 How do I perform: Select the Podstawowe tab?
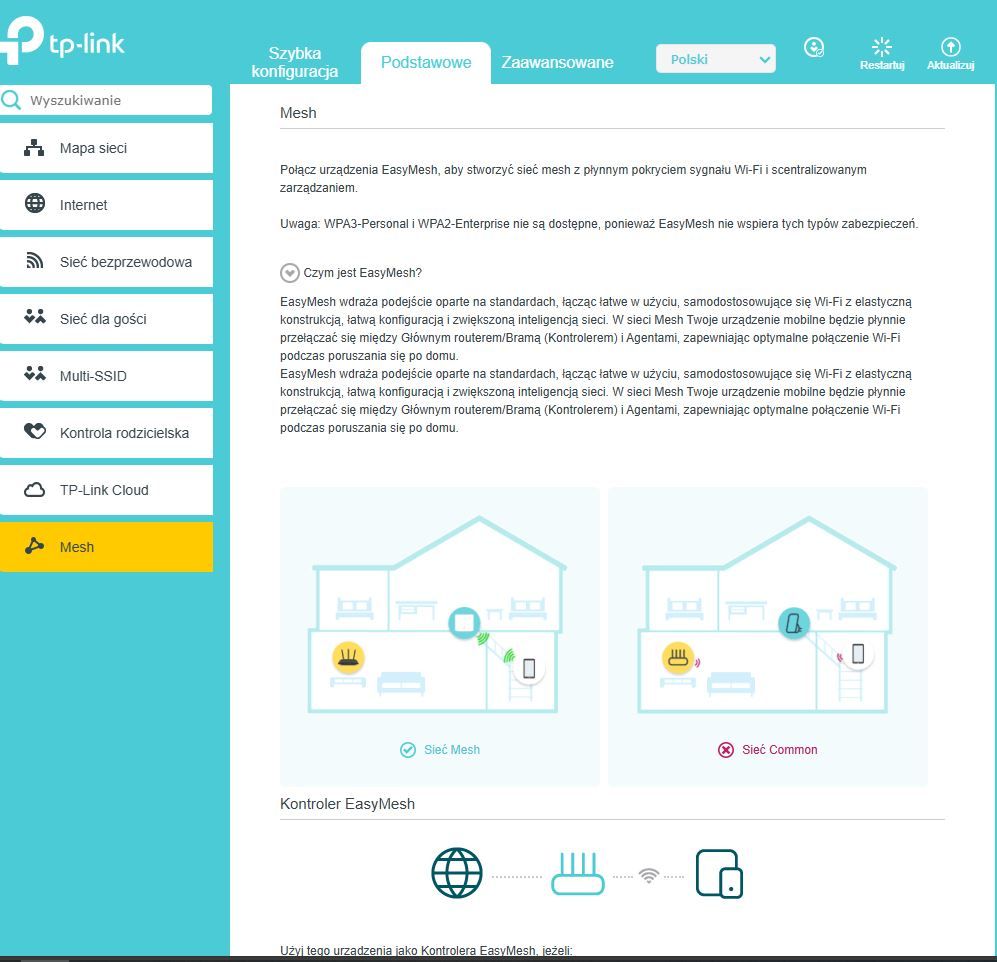(x=426, y=62)
